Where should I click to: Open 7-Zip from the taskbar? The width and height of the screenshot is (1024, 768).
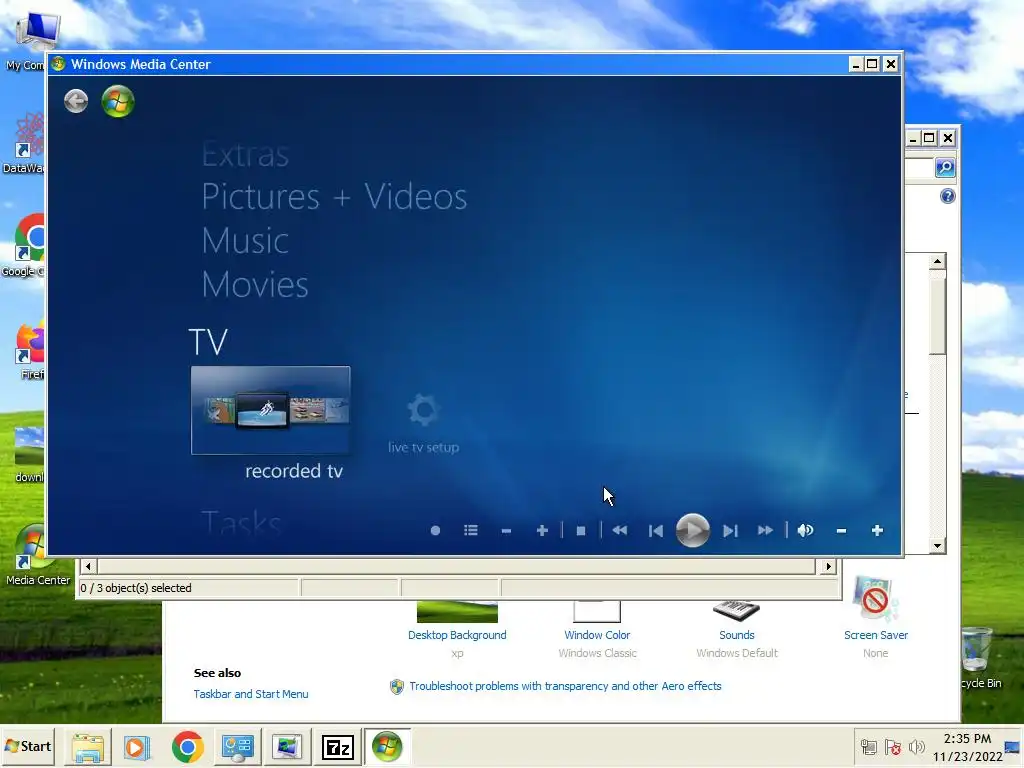(x=338, y=747)
